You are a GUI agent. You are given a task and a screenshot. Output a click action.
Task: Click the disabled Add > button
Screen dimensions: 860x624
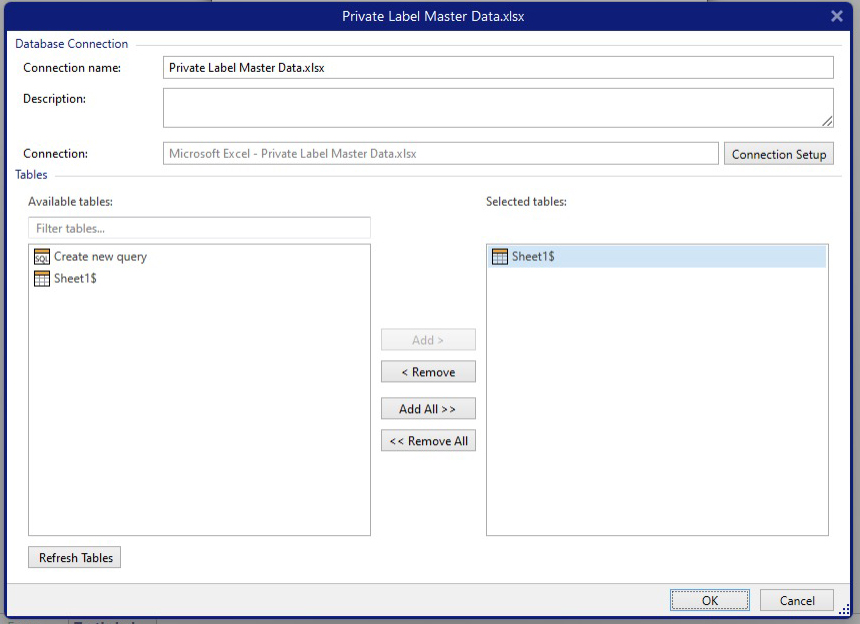click(x=428, y=340)
